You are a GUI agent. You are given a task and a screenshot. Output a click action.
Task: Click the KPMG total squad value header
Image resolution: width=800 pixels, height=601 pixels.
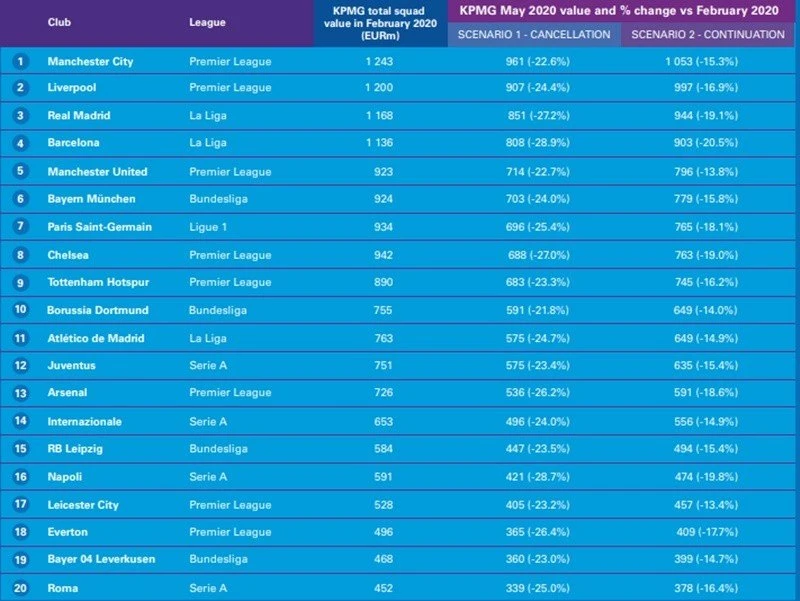pyautogui.click(x=379, y=22)
